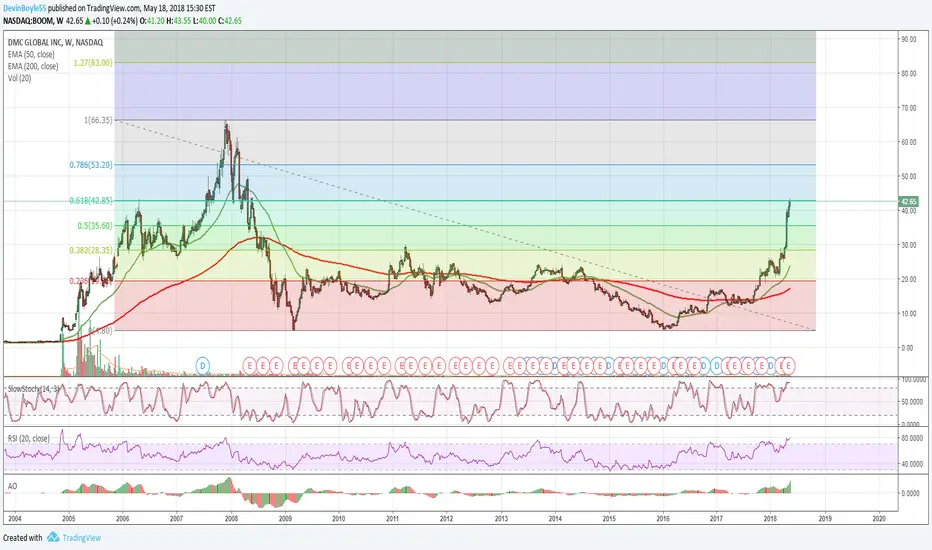Viewport: 932px width, 550px height.
Task: Click the 50.00 price axis label
Action: pos(909,177)
